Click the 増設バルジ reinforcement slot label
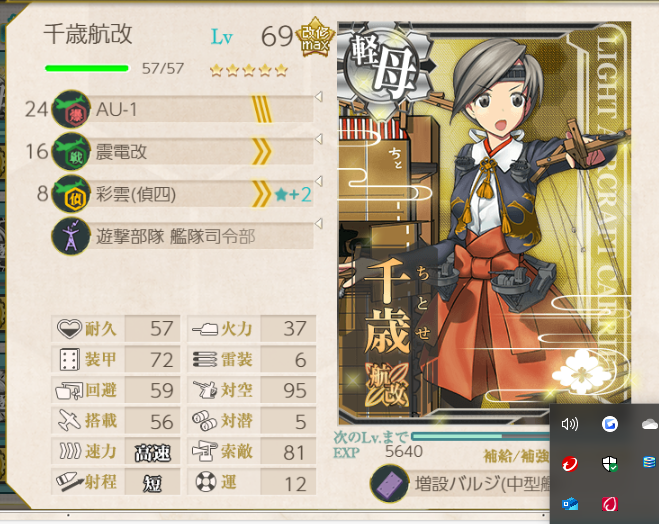The height and width of the screenshot is (524, 659). 482,484
